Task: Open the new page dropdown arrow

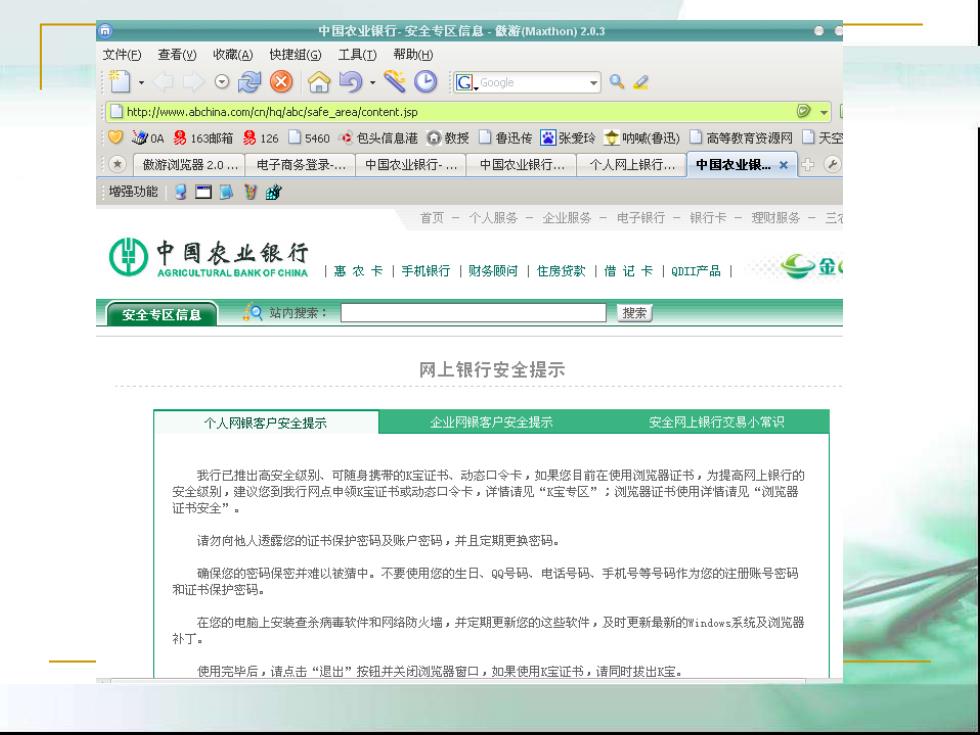Action: pyautogui.click(x=141, y=82)
